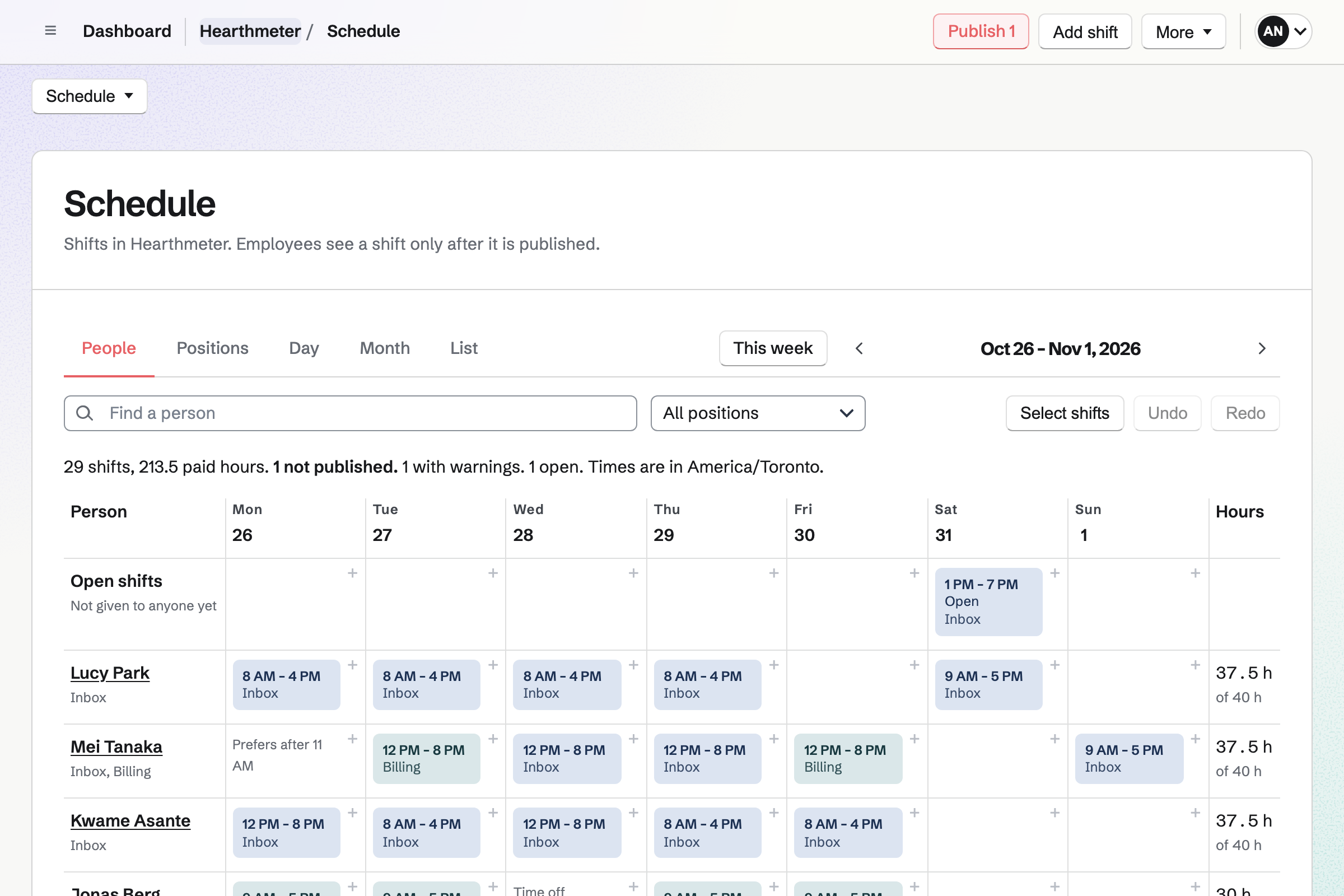This screenshot has height=896, width=1344.
Task: Open Kwame Asante's Monday 12 PM - 8 PM shift
Action: 286,833
